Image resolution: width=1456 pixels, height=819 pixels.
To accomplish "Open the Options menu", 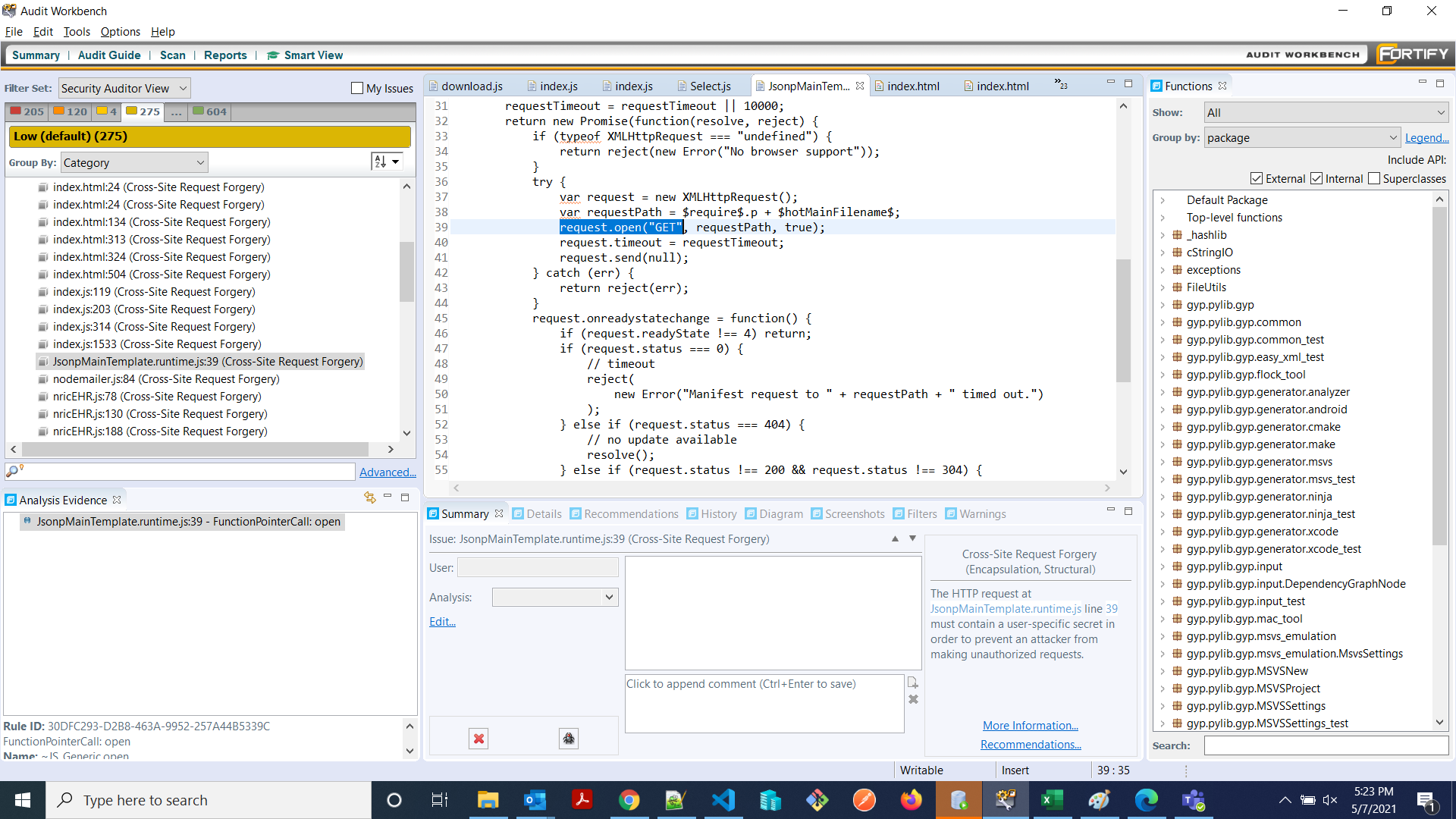I will (121, 32).
